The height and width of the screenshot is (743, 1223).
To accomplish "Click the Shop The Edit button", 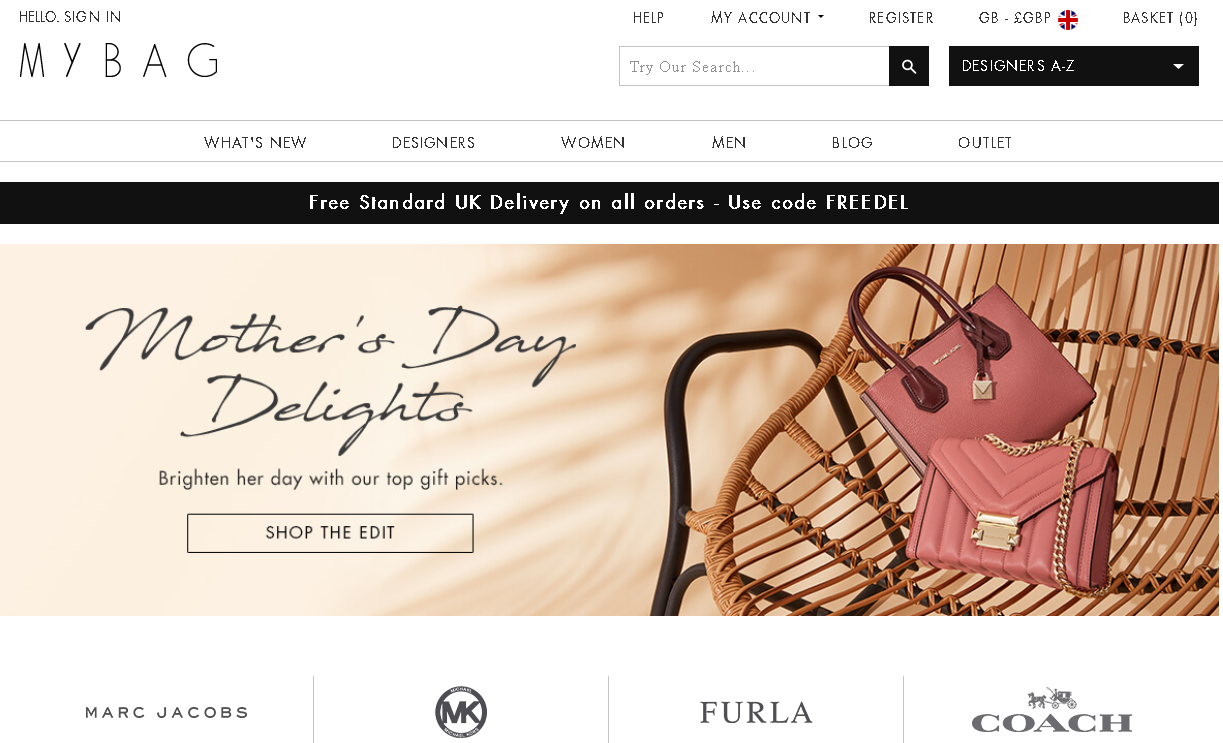I will 330,533.
